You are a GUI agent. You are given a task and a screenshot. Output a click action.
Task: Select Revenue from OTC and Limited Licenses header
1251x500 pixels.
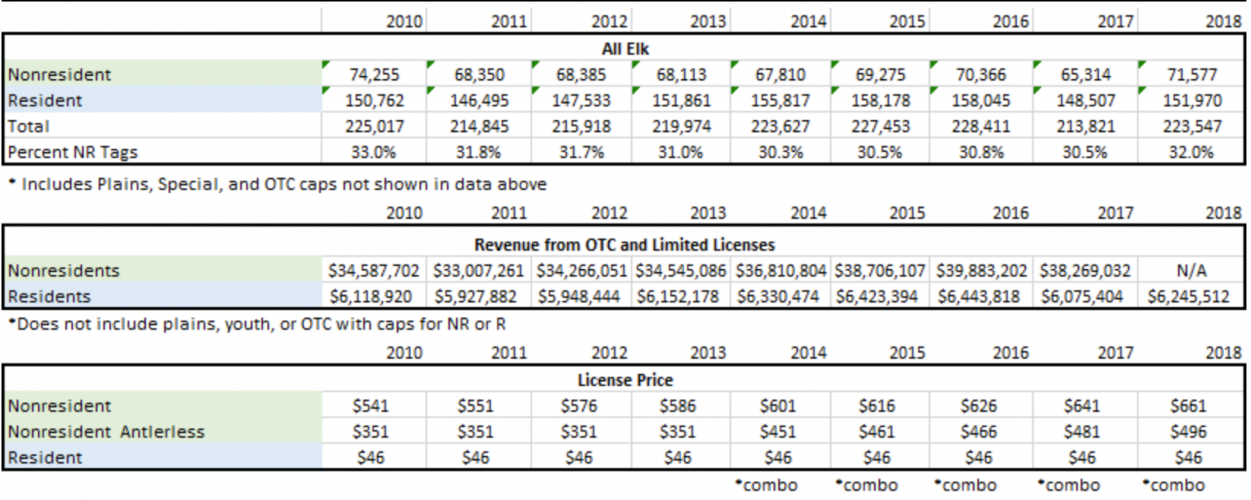point(624,244)
